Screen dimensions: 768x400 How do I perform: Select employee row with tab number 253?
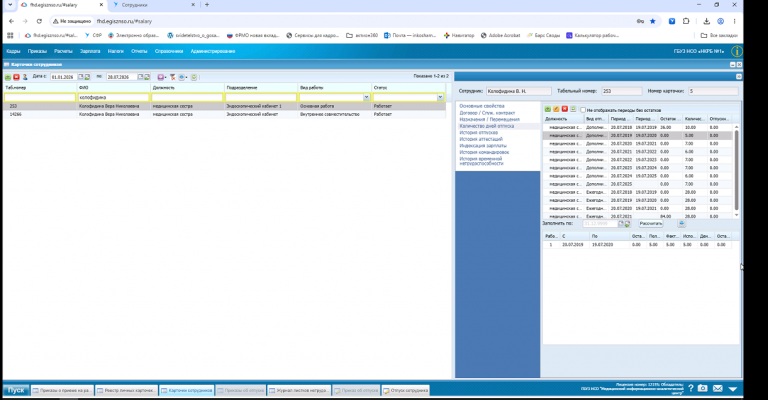click(224, 106)
